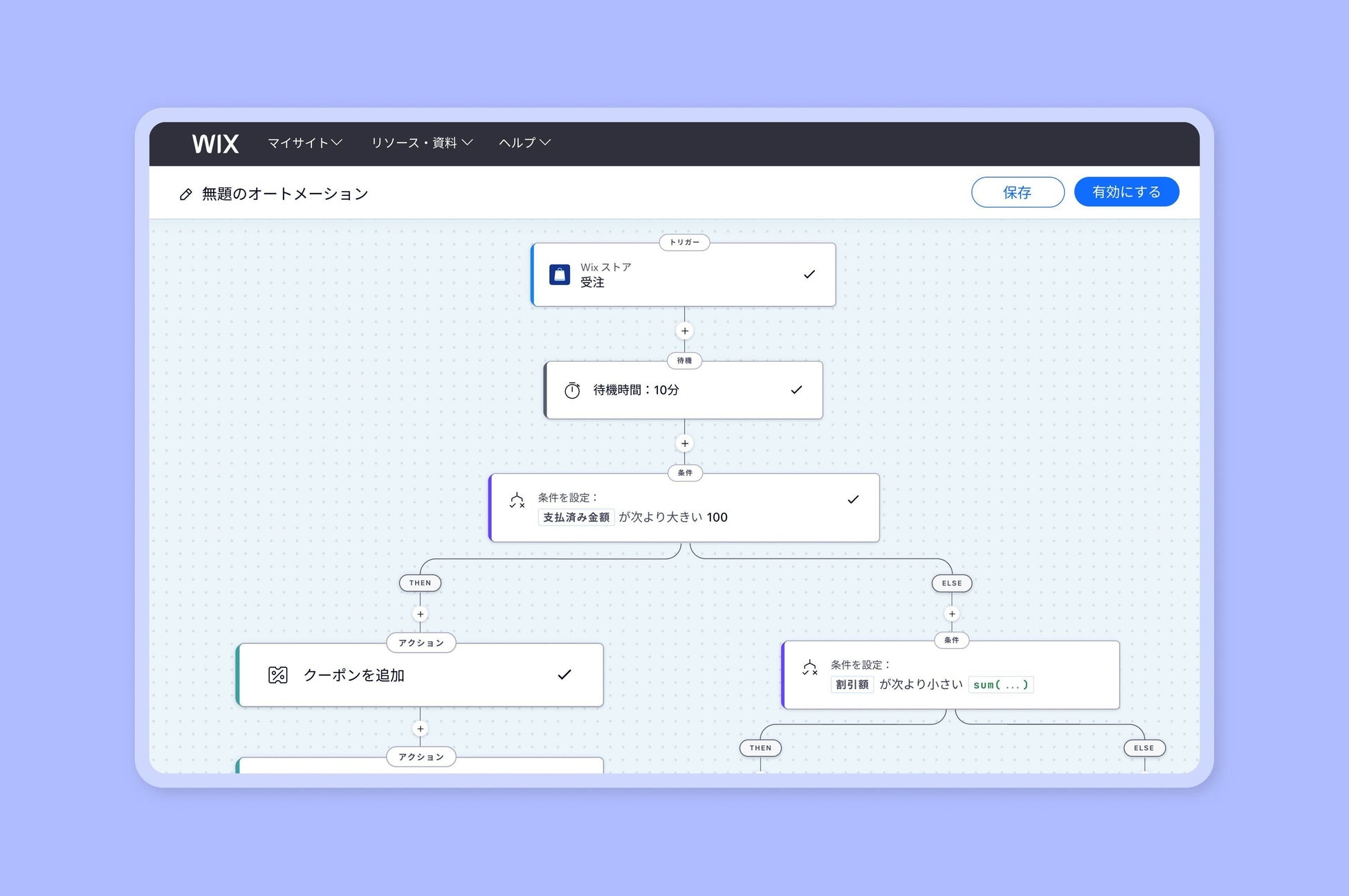Click the 保存 save button
This screenshot has width=1349, height=896.
[1017, 192]
